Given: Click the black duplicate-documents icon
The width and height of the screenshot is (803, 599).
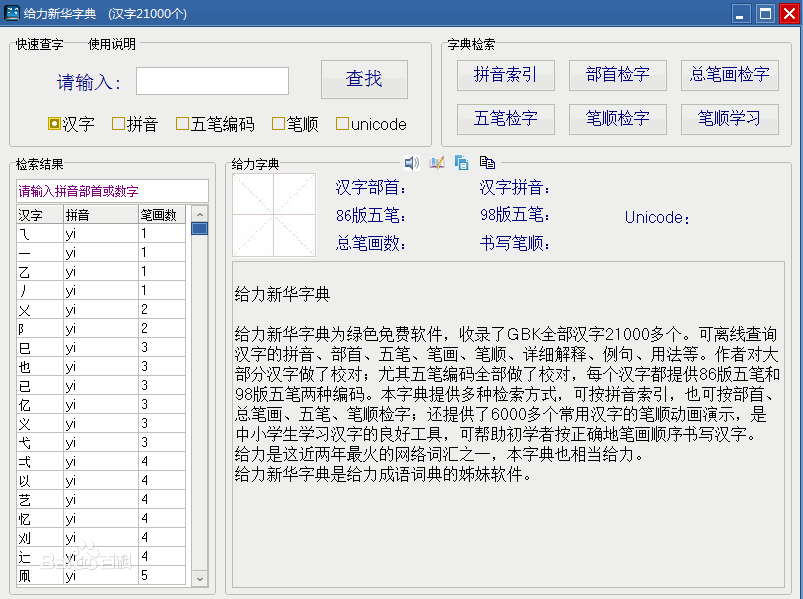Looking at the screenshot, I should coord(487,163).
